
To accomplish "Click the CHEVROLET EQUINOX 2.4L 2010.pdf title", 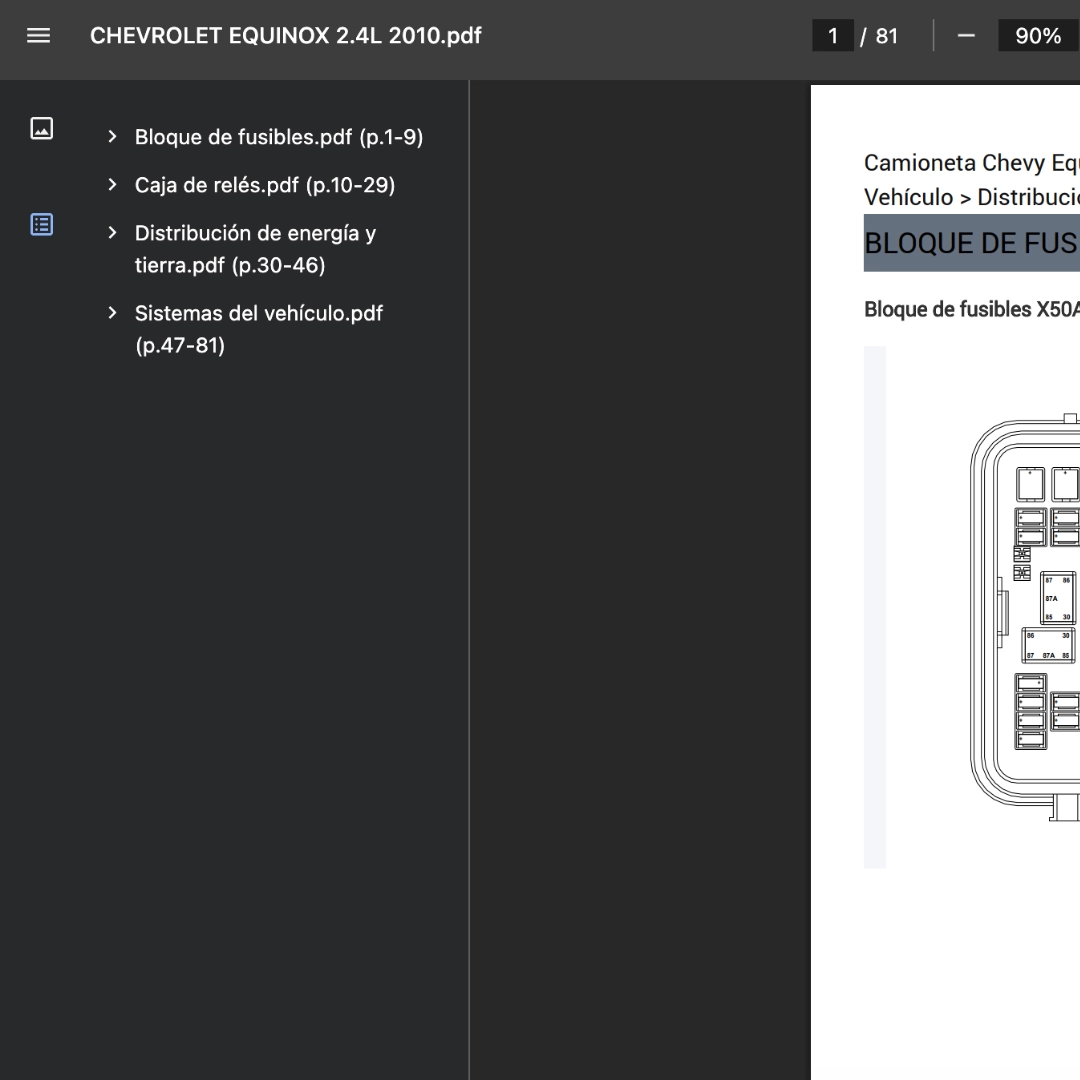I will [x=285, y=36].
